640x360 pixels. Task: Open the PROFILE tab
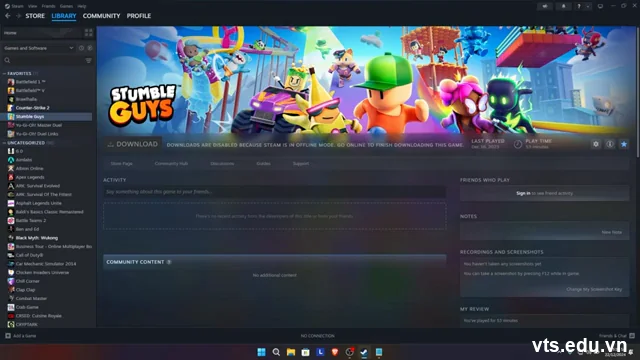click(139, 16)
